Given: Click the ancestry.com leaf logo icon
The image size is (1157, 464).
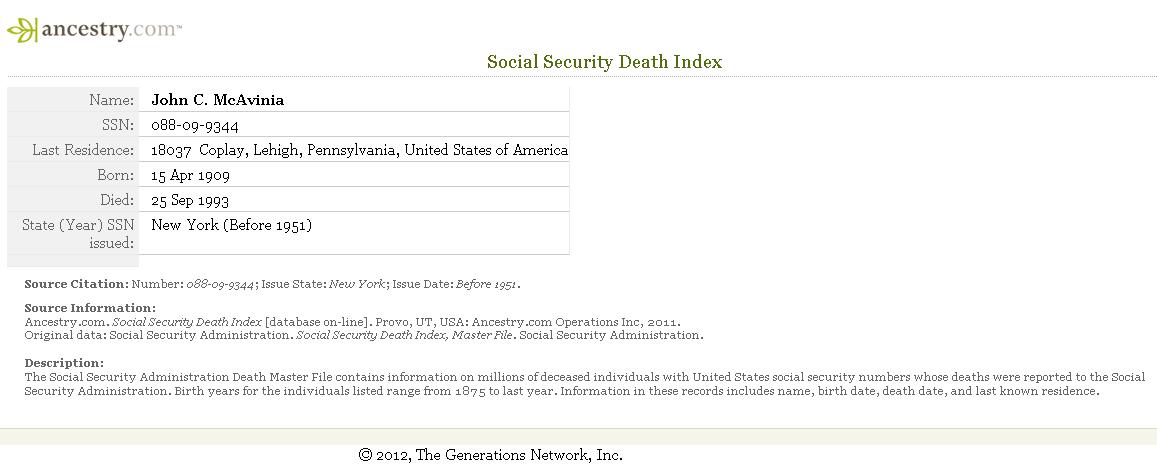Looking at the screenshot, I should (21, 30).
